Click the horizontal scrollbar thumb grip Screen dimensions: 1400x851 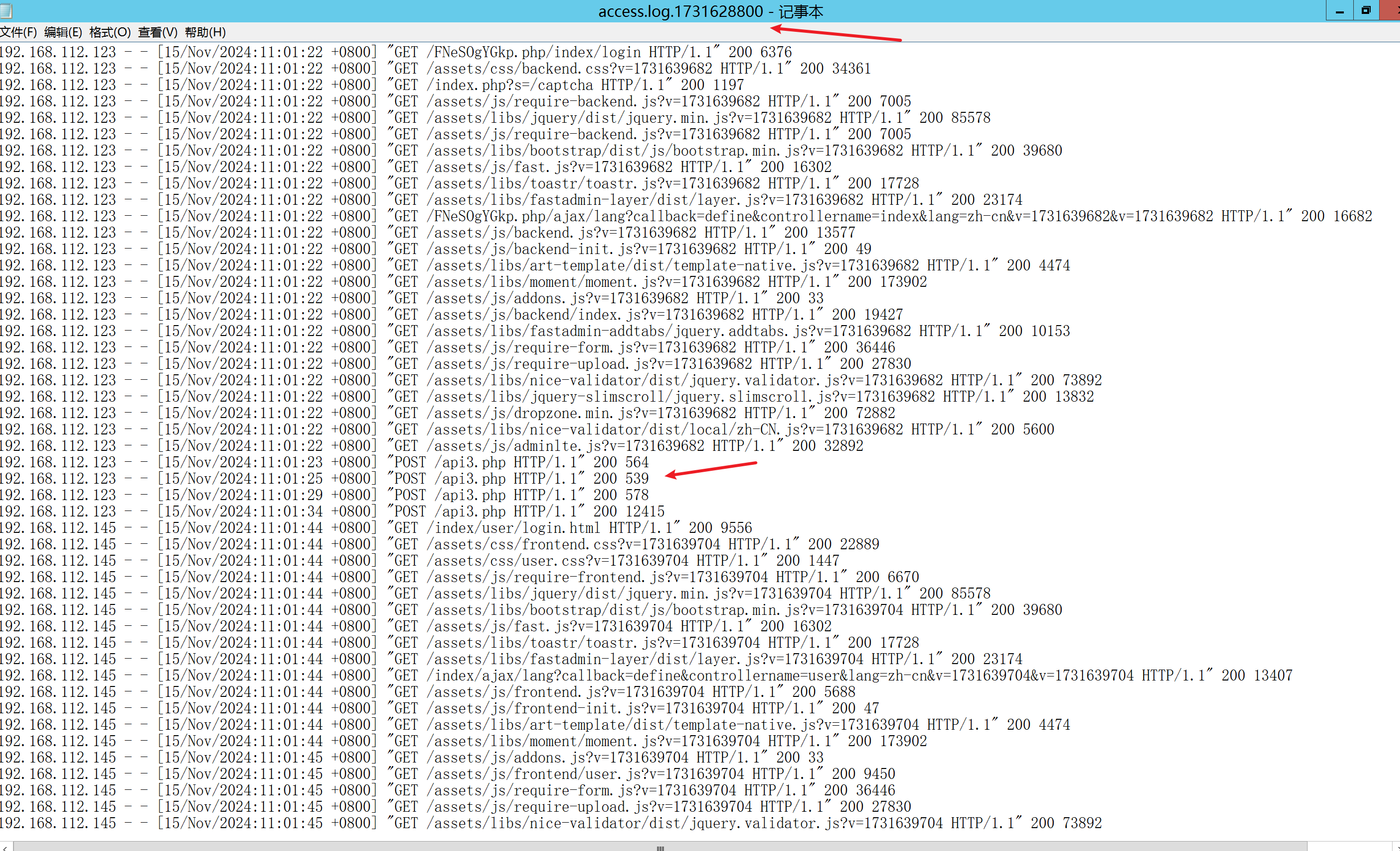pyautogui.click(x=660, y=847)
